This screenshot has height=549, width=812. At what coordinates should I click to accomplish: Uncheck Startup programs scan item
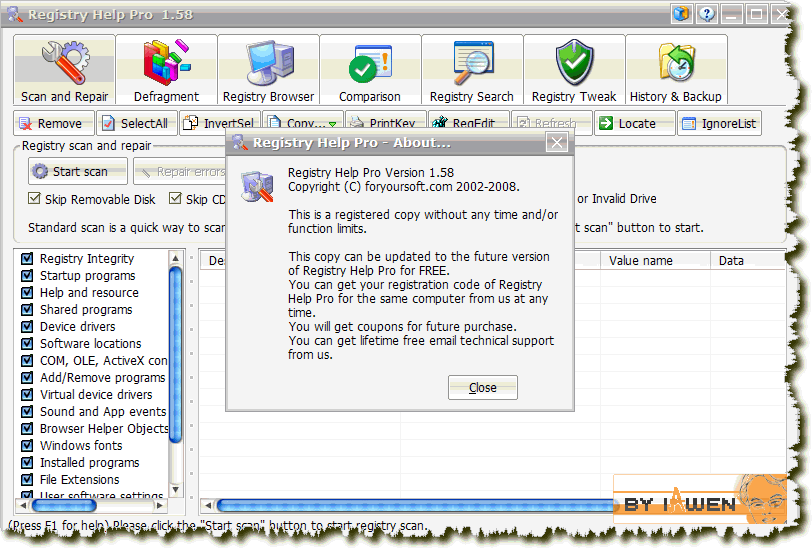click(x=27, y=276)
